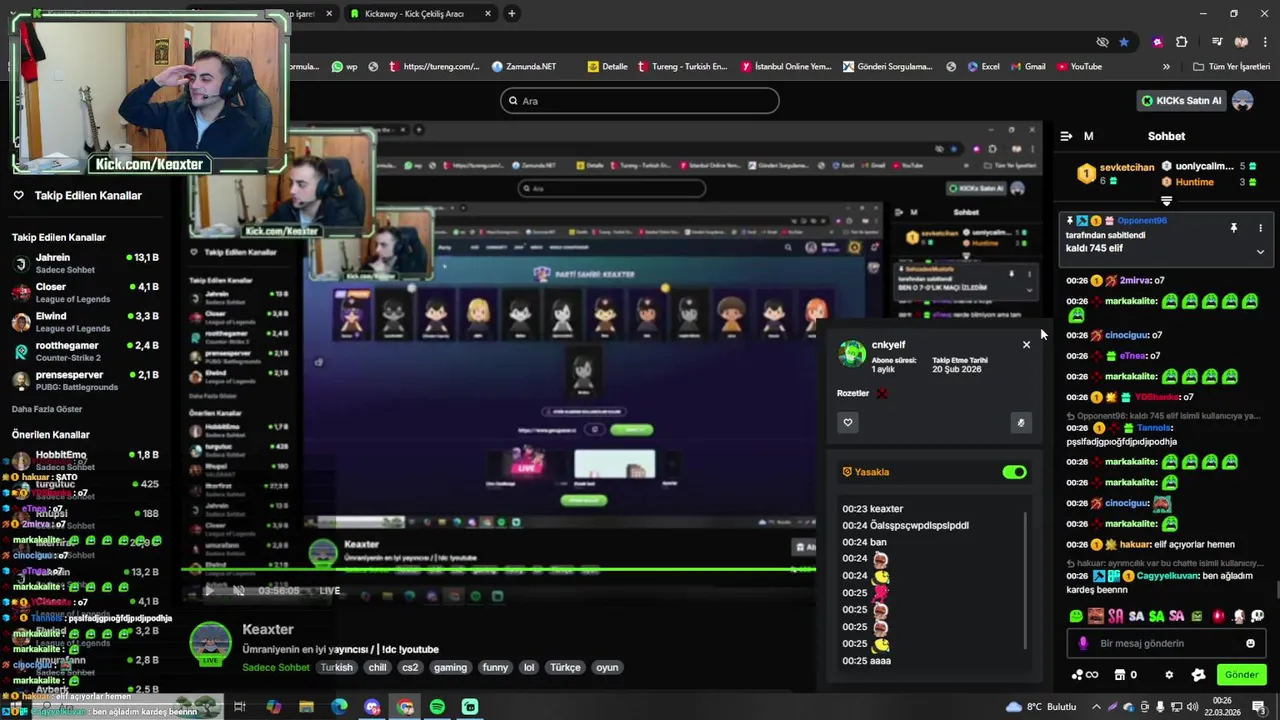Close the cnkyelf user card

tap(1026, 345)
